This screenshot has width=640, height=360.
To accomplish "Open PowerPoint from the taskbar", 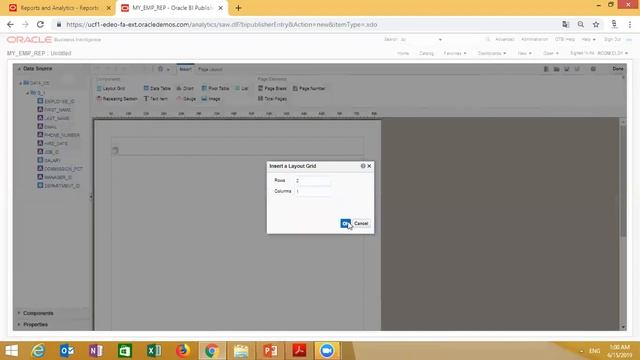I will pyautogui.click(x=270, y=351).
